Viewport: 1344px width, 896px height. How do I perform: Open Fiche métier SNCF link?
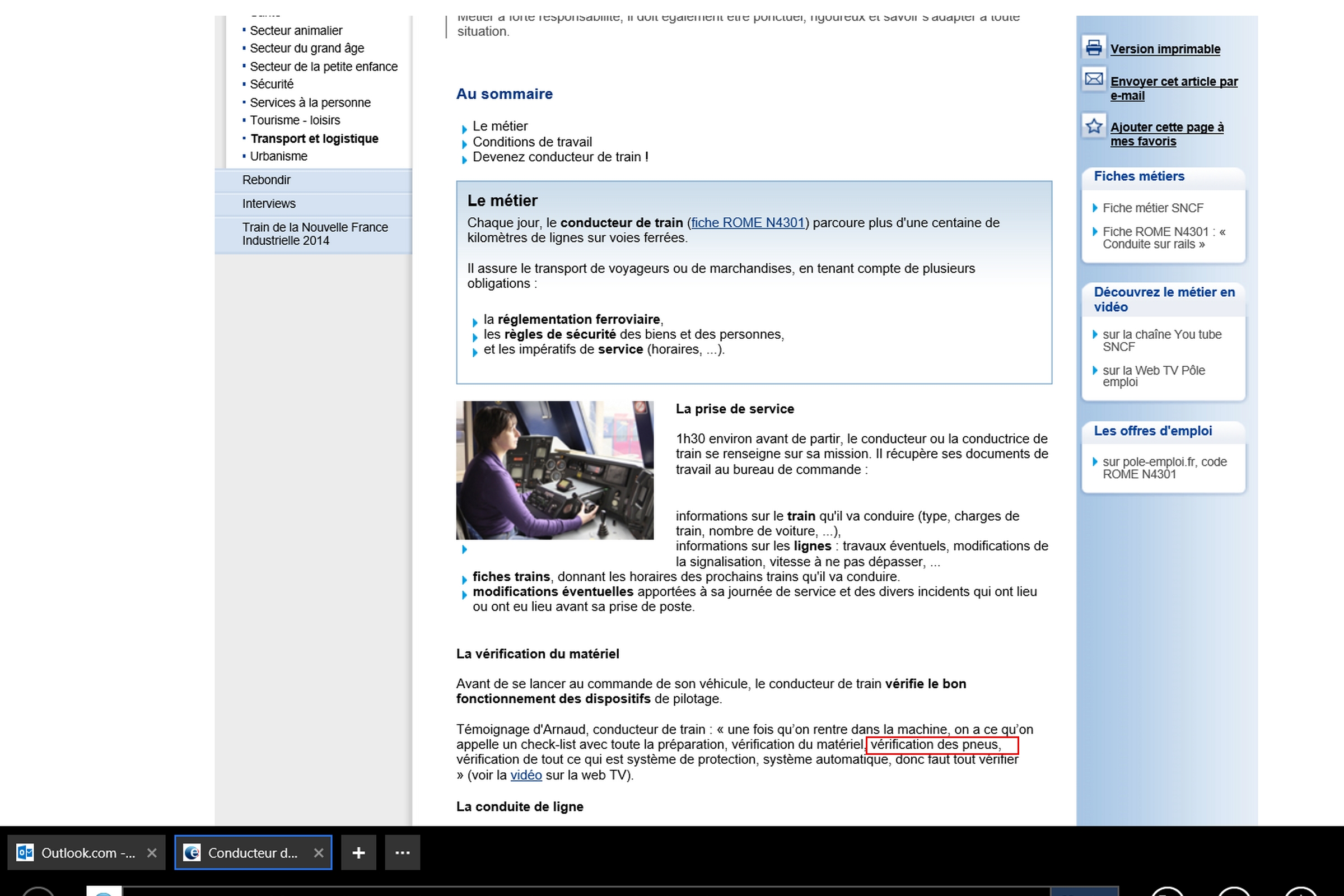1152,208
